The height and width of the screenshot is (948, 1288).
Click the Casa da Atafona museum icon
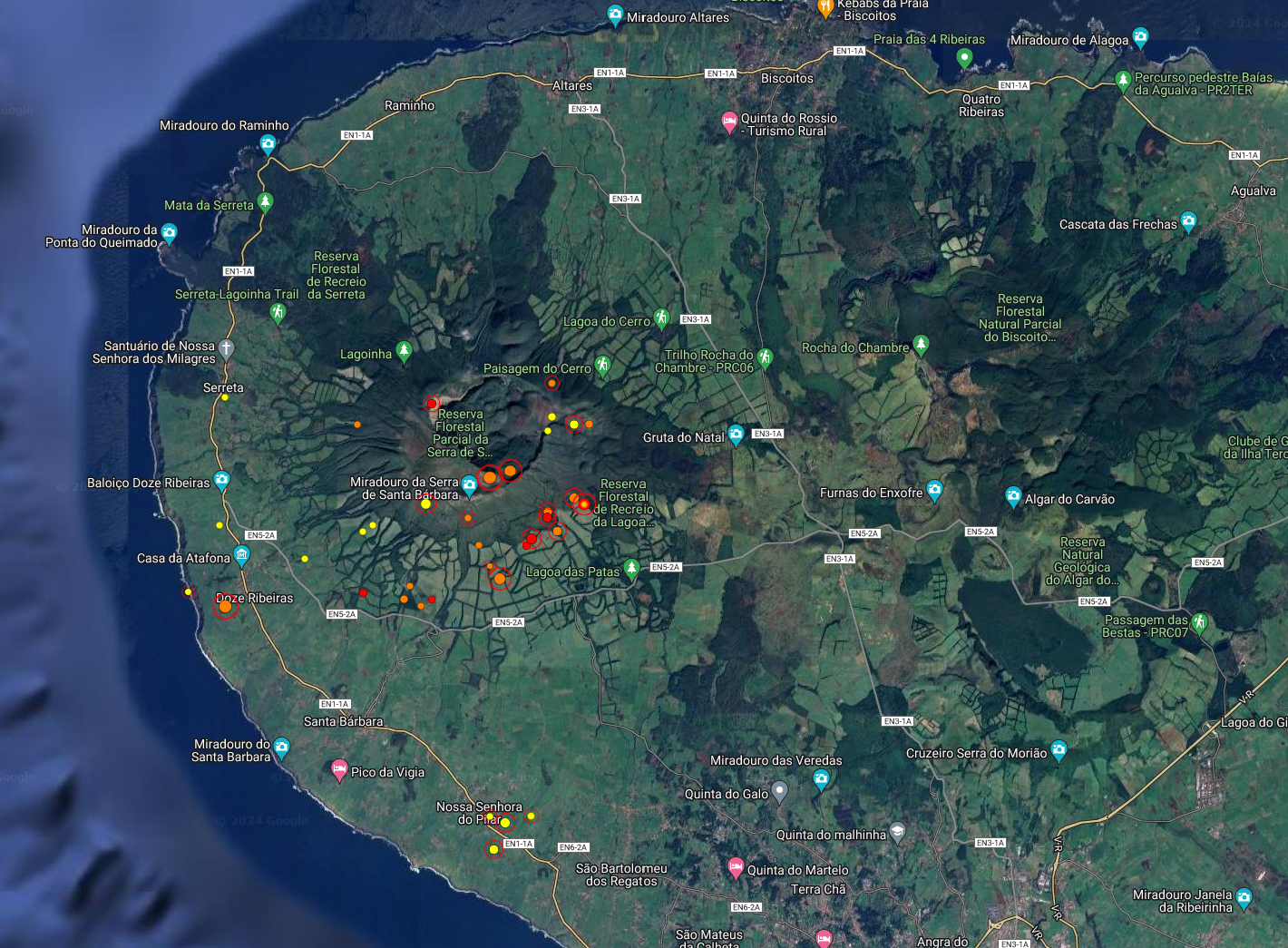coord(241,555)
